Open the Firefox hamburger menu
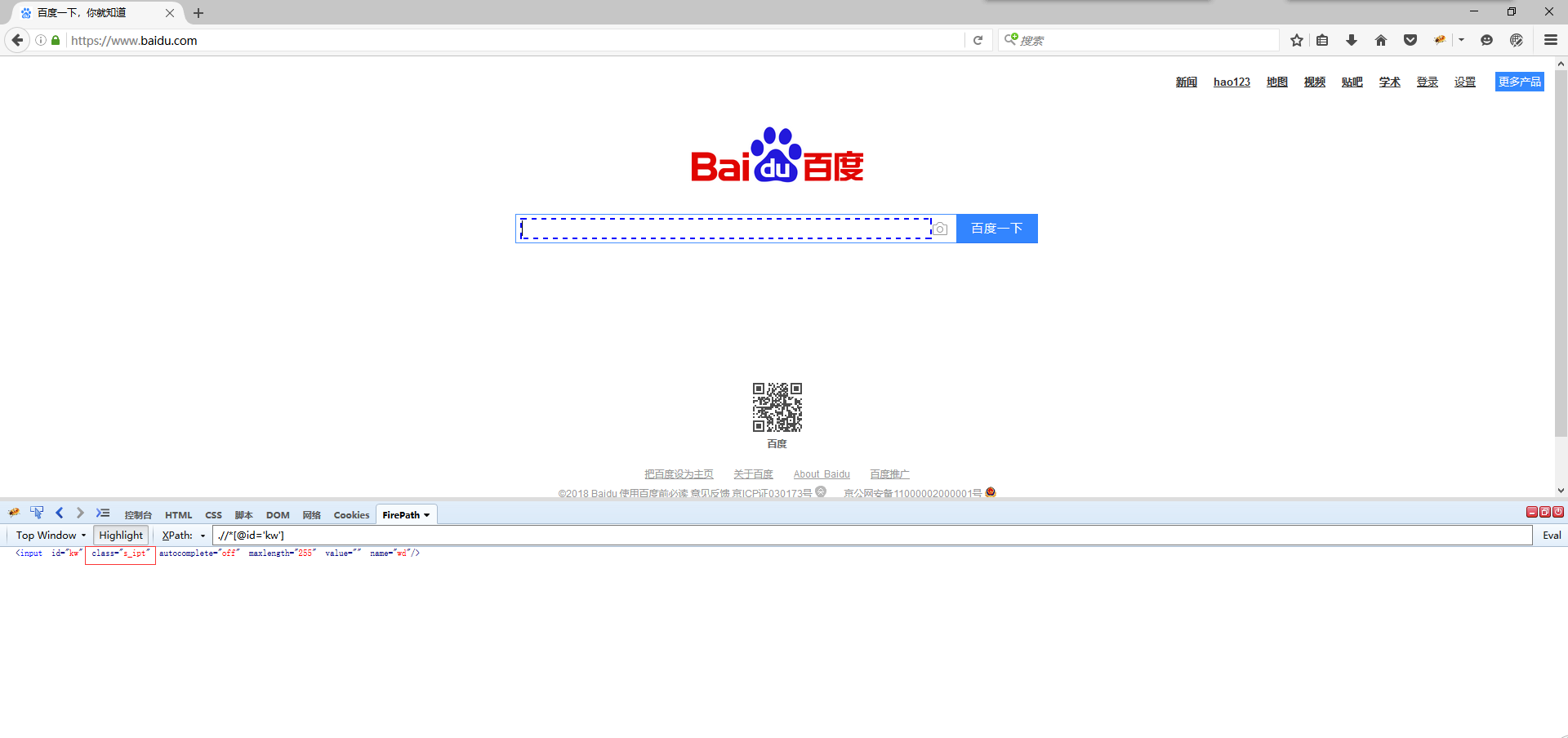 pyautogui.click(x=1550, y=40)
